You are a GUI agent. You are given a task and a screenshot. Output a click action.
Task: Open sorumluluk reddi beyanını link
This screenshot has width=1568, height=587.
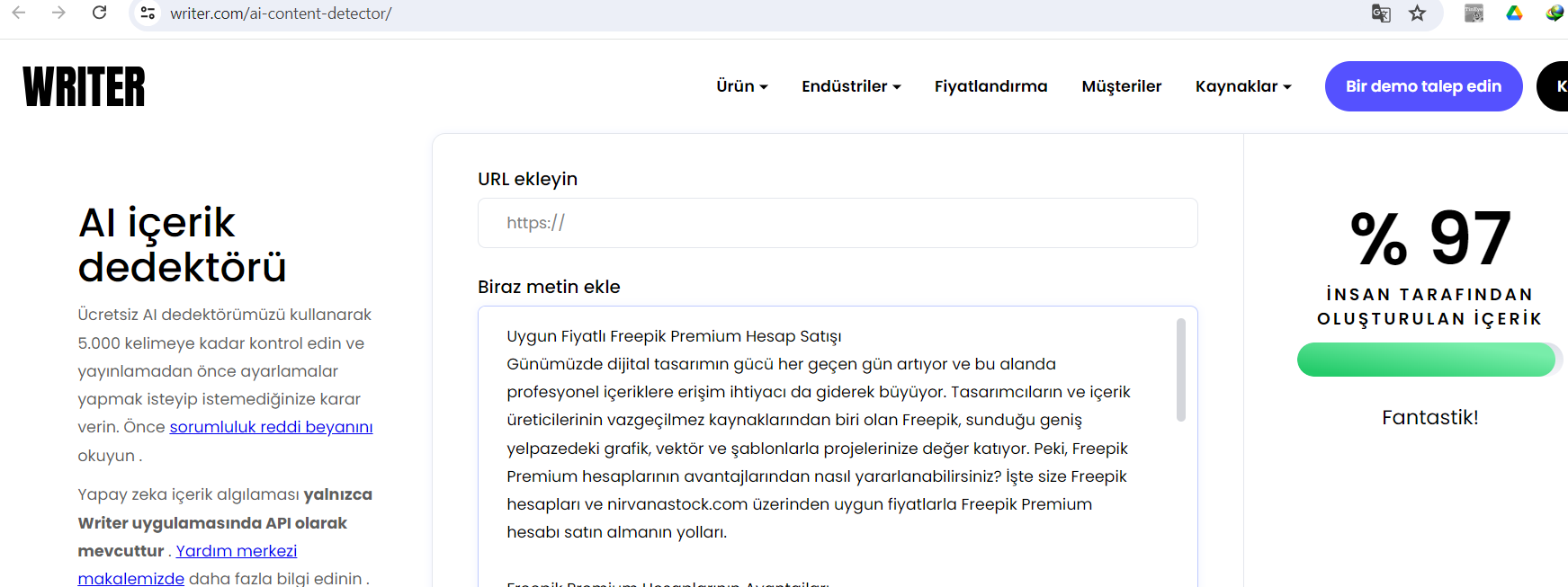point(271,427)
